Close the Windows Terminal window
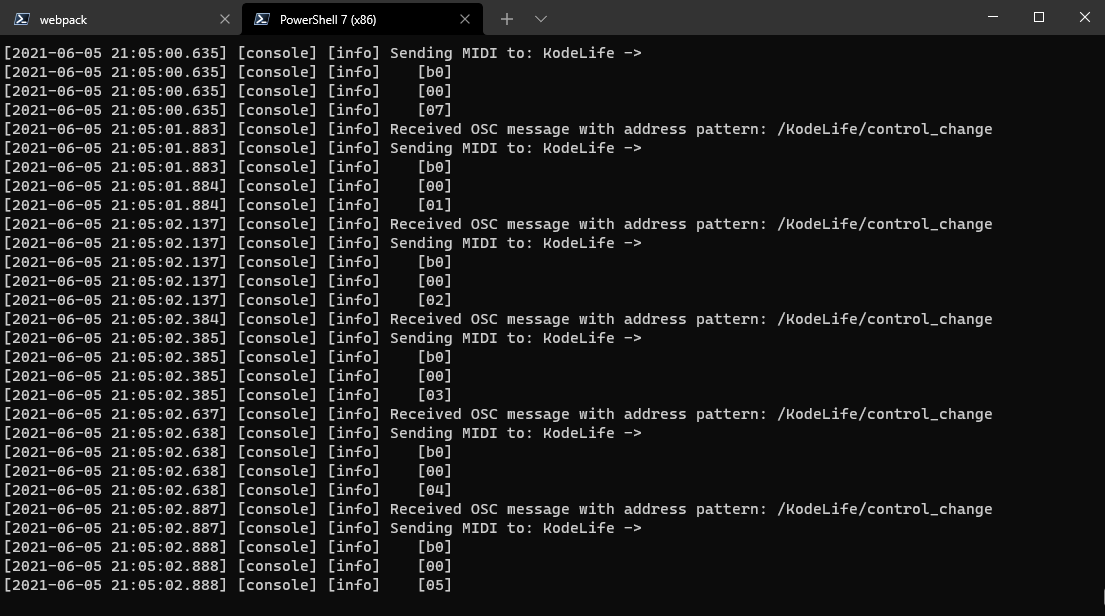1105x616 pixels. coord(1085,17)
